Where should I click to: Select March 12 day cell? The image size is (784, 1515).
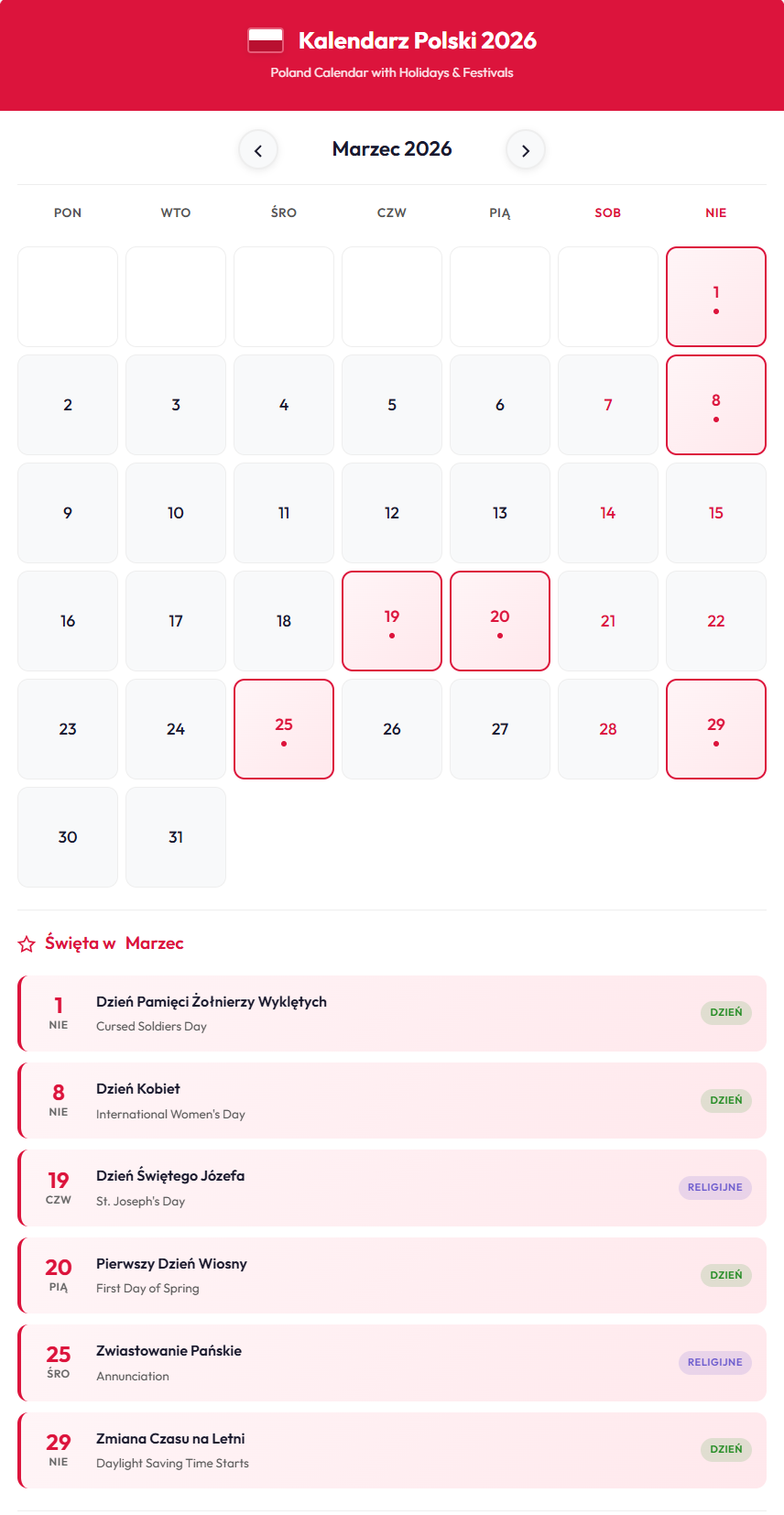coord(392,513)
